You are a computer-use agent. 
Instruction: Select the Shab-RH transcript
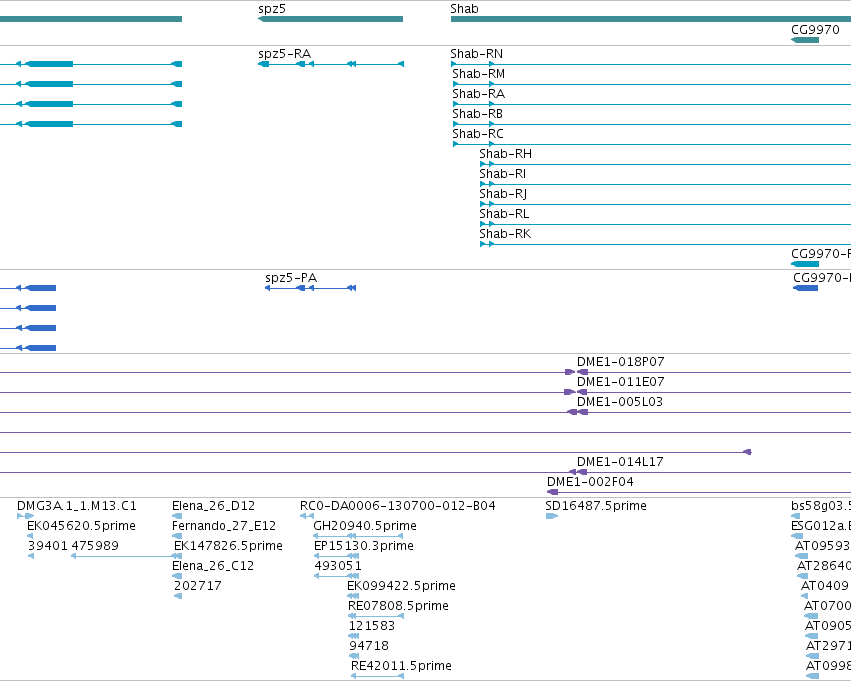pos(505,154)
